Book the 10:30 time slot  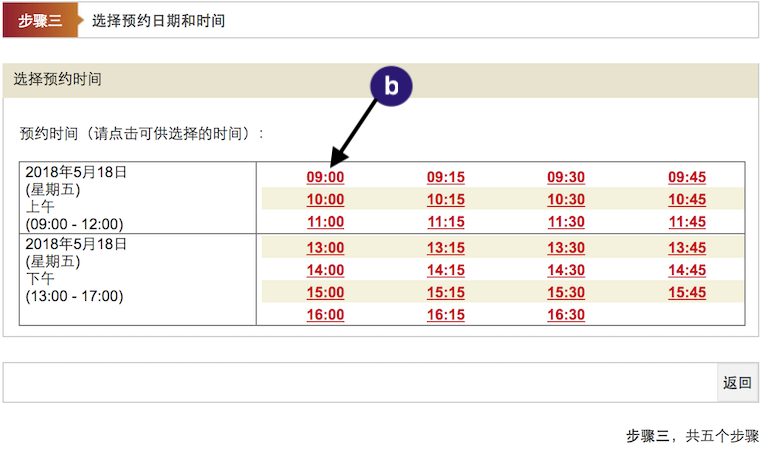tap(566, 199)
